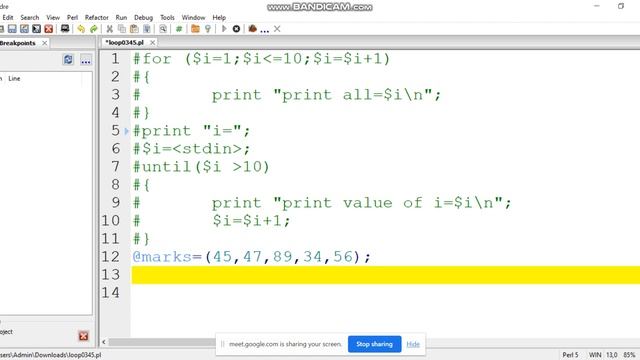Screen dimensions: 640x360
Task: Open the Help menu
Action: [219, 18]
